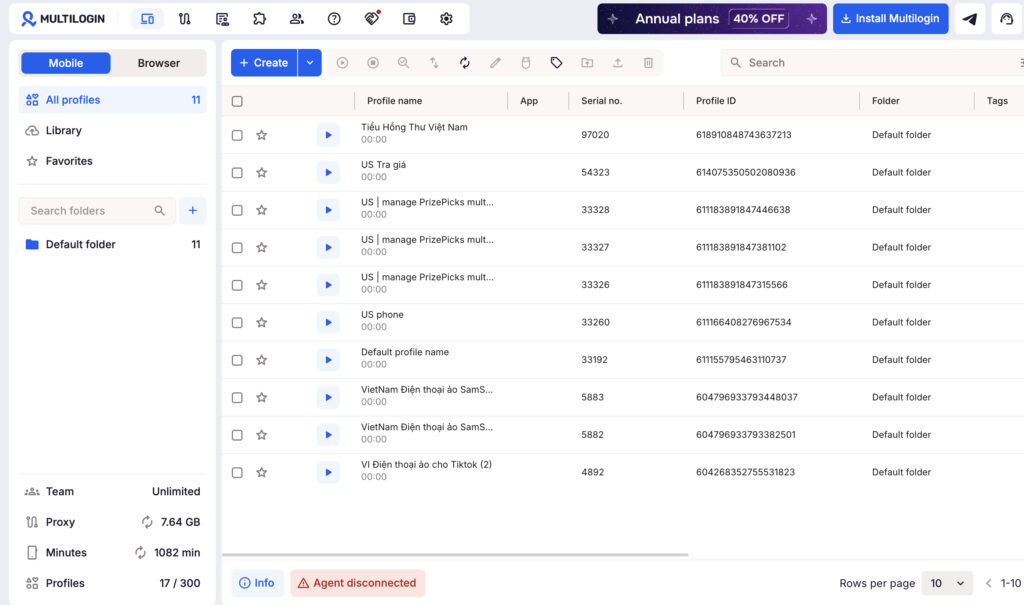Open the wallet icon in top navigation
Viewport: 1024px width, 605px height.
coord(409,19)
